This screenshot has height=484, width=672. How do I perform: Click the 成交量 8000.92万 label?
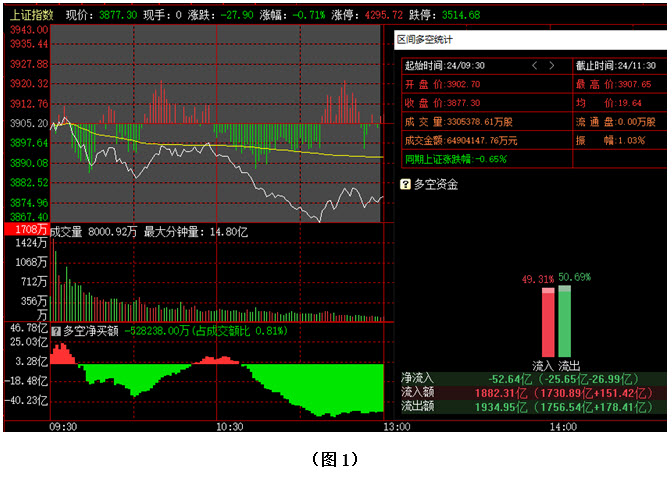[x=93, y=232]
